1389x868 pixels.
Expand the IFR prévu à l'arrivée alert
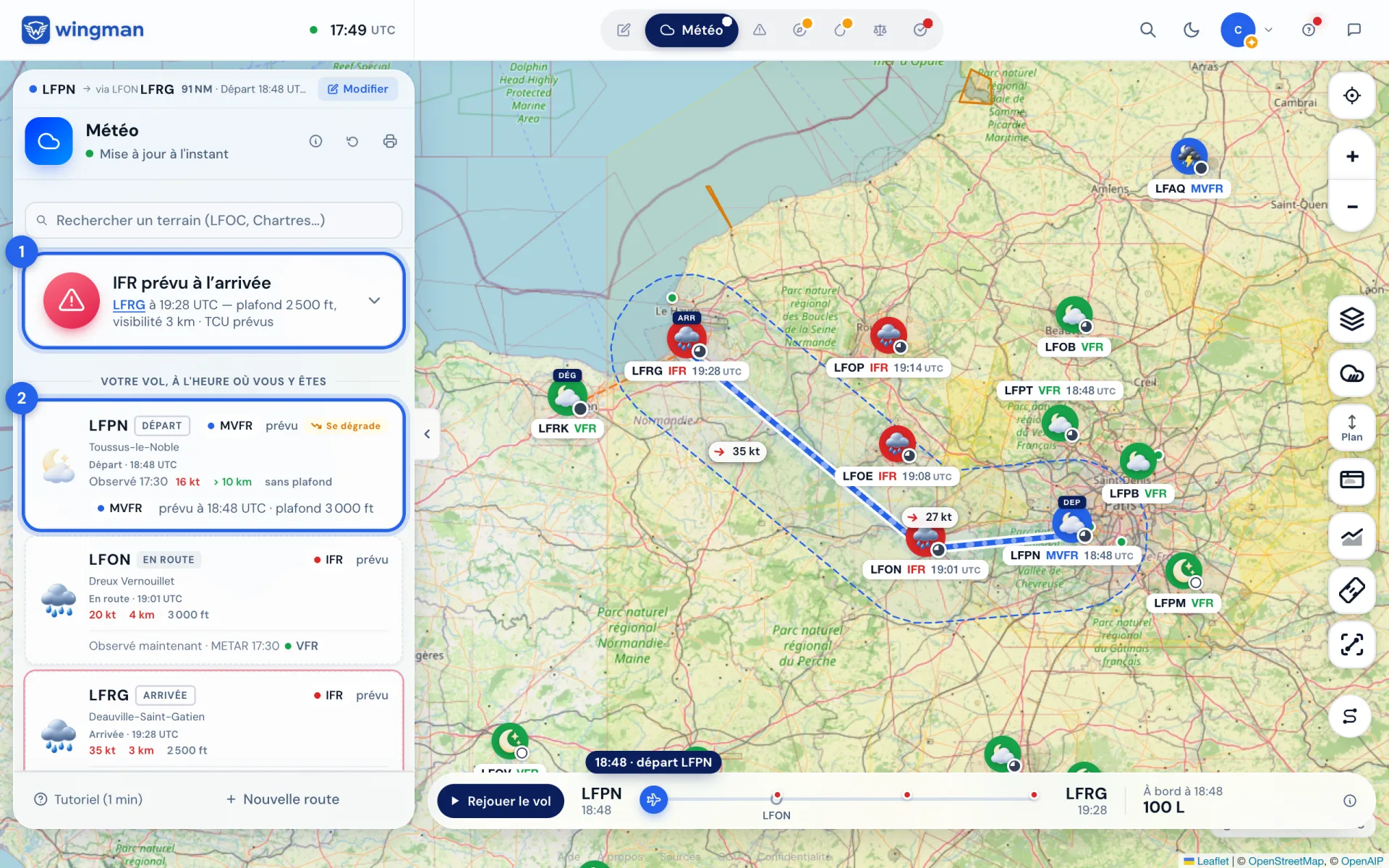[x=374, y=300]
